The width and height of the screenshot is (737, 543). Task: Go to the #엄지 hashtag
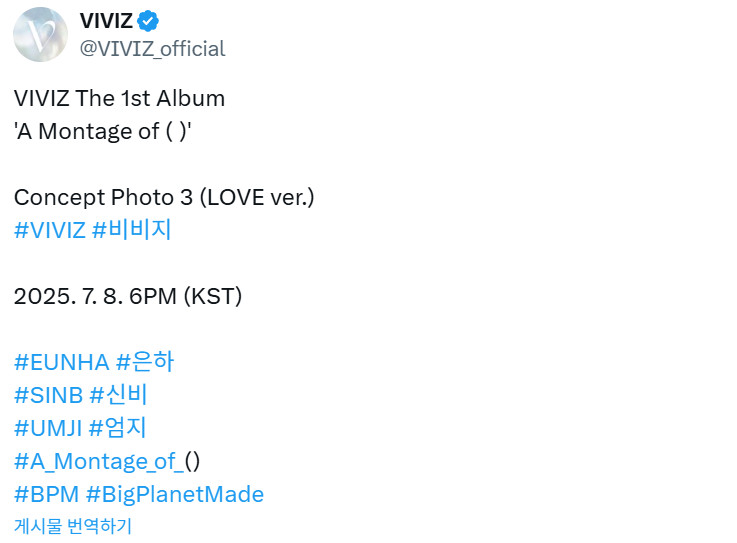[118, 428]
